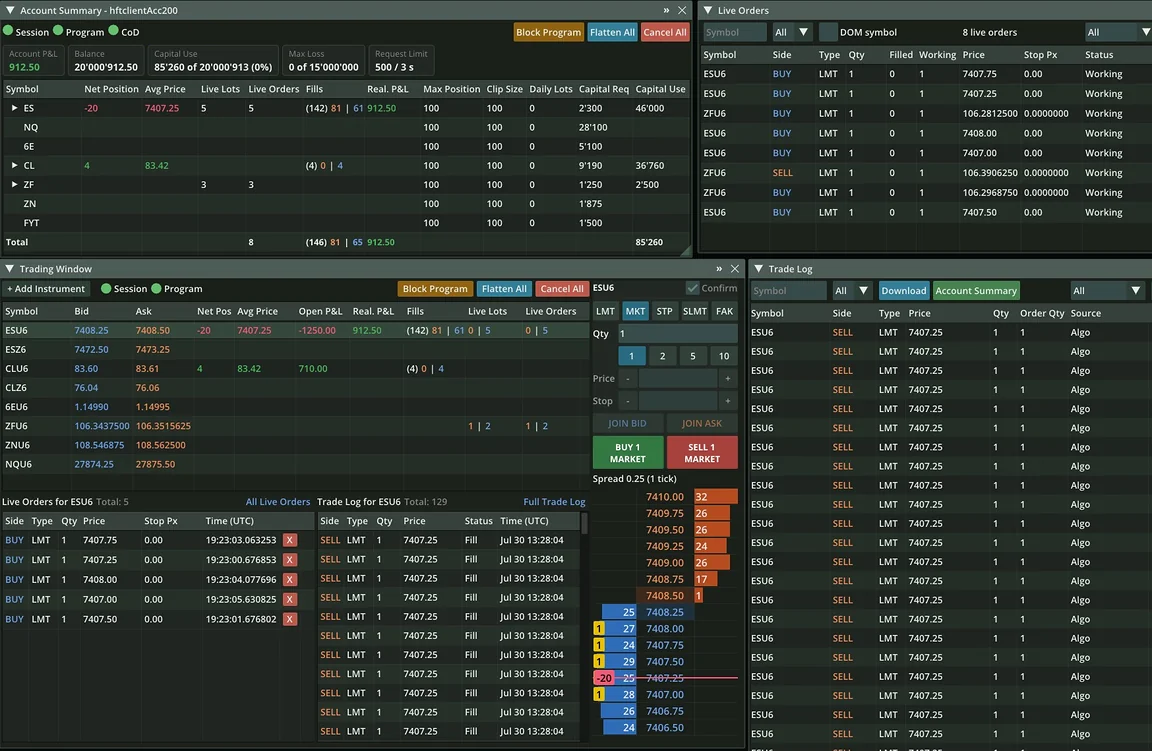This screenshot has height=751, width=1152.
Task: Toggle the DOM symbol checkbox
Action: 828,32
